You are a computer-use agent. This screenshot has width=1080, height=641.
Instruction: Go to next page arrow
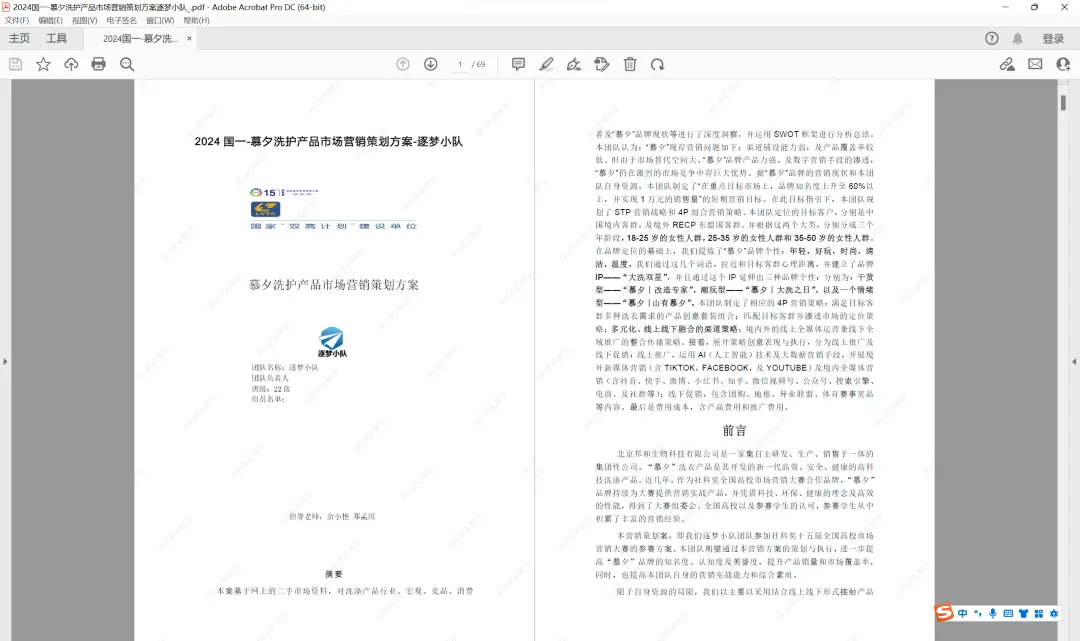pyautogui.click(x=430, y=64)
